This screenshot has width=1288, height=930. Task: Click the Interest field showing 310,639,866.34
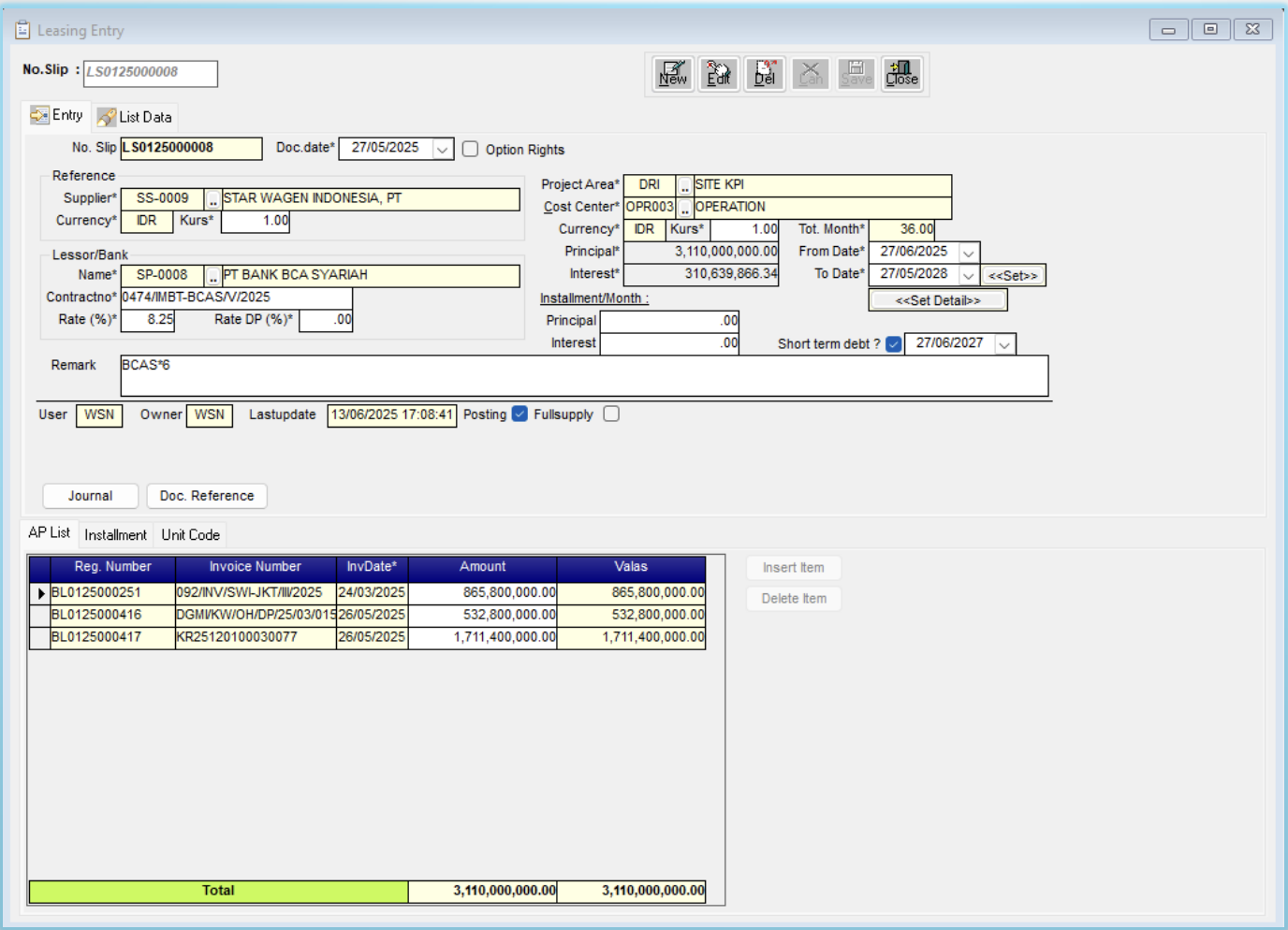coord(701,275)
